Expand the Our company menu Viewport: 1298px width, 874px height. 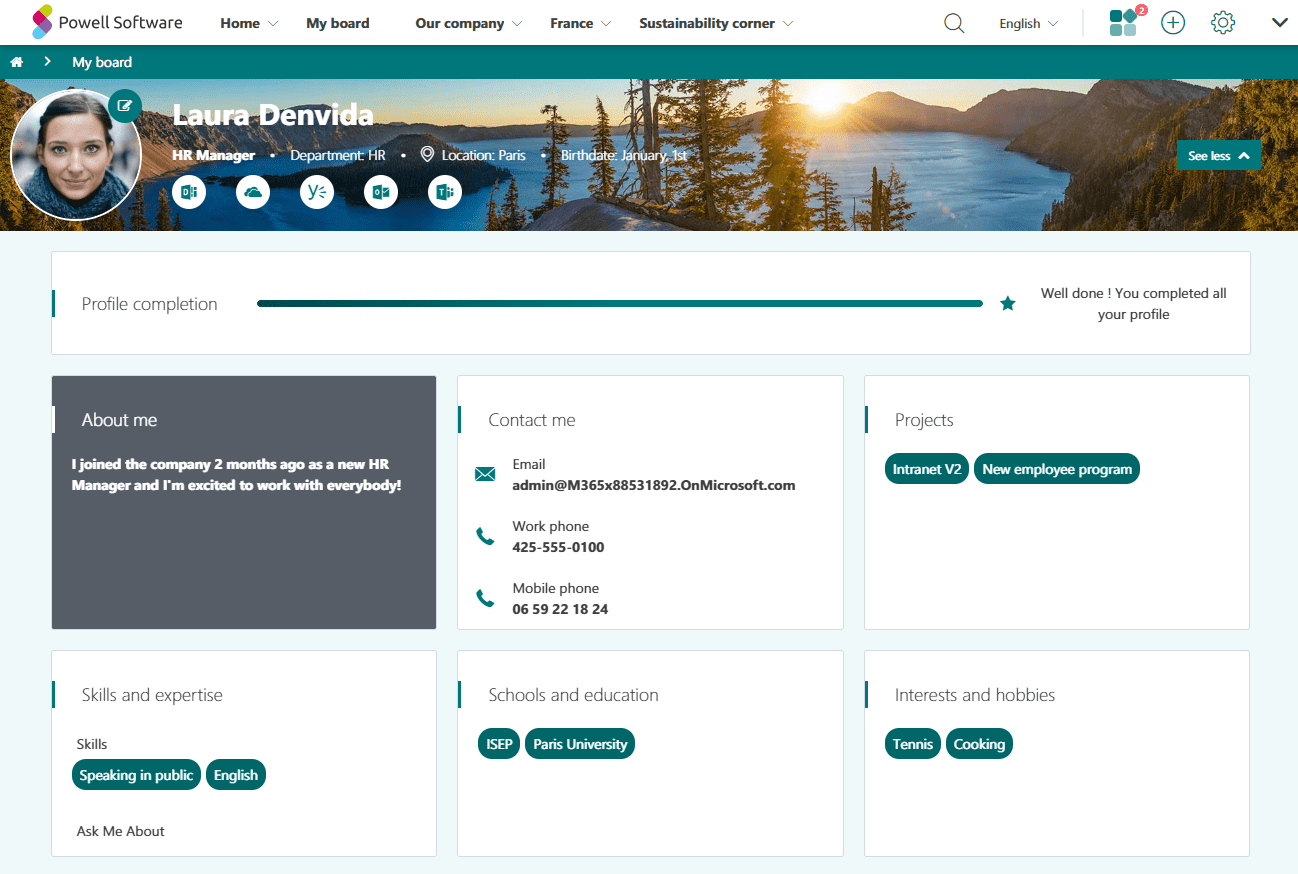click(x=461, y=22)
